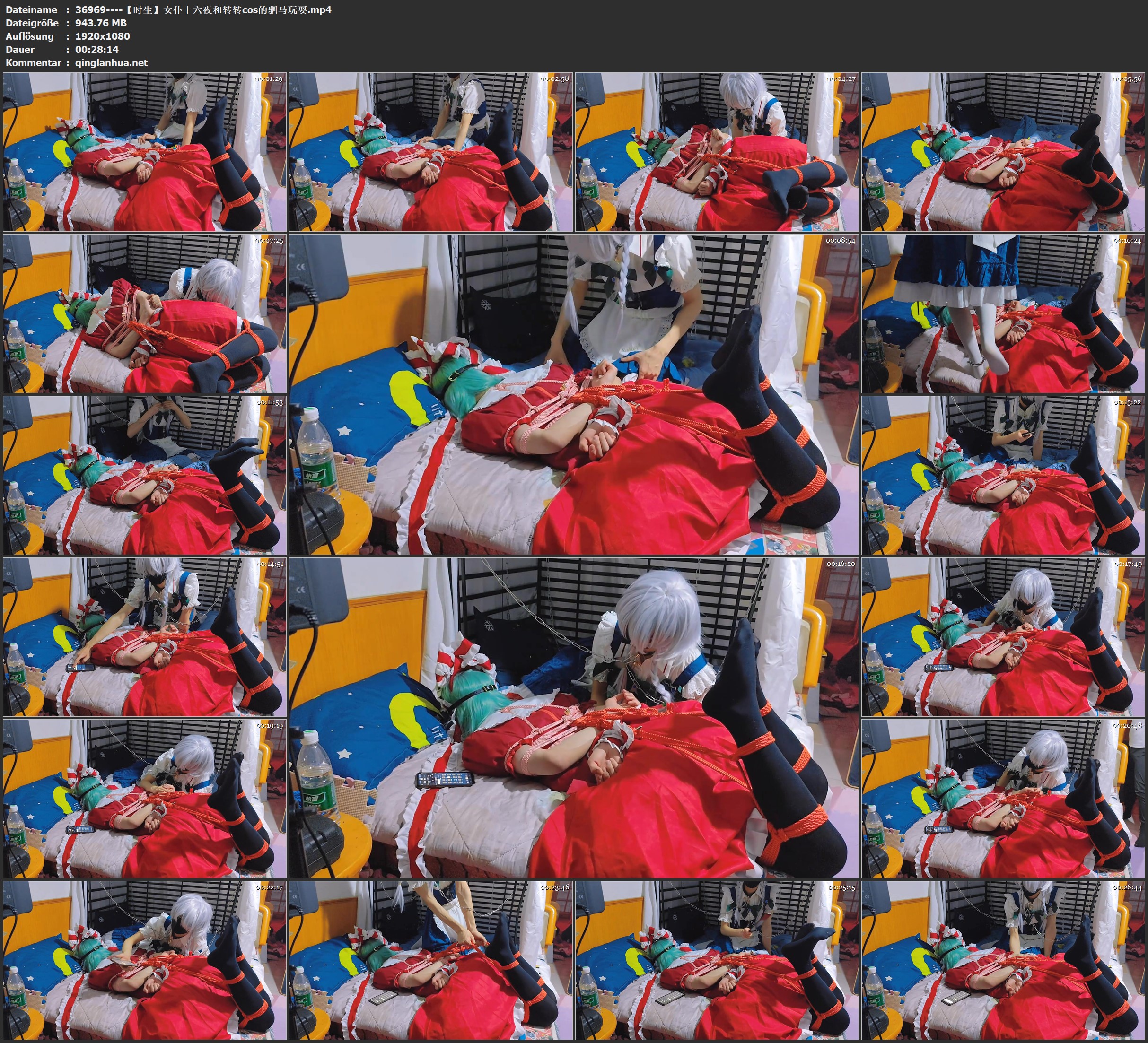The image size is (1148, 1043).
Task: Select the thumbnail timestamped 00:22:17
Action: [x=145, y=960]
